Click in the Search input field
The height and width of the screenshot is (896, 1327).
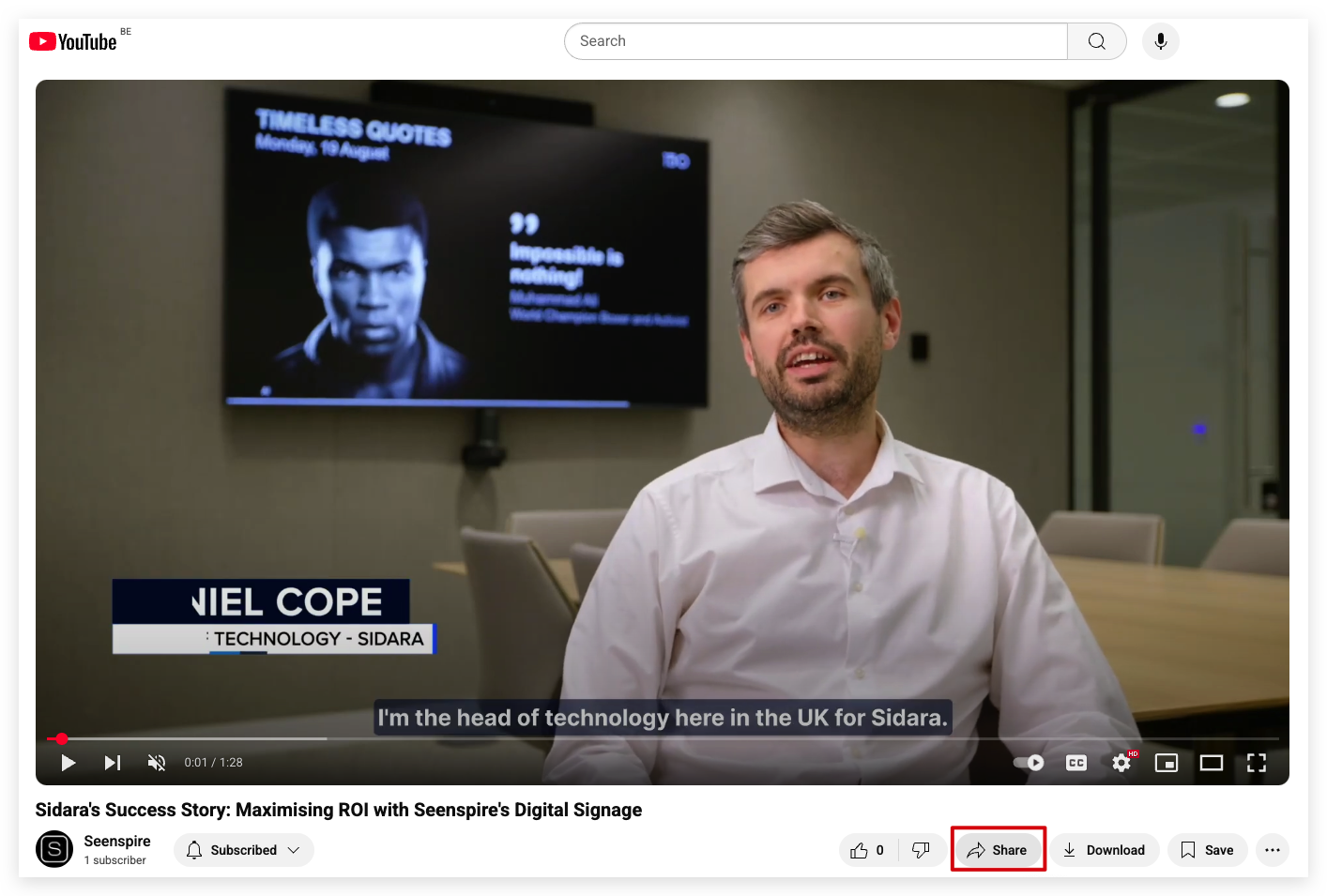[816, 41]
